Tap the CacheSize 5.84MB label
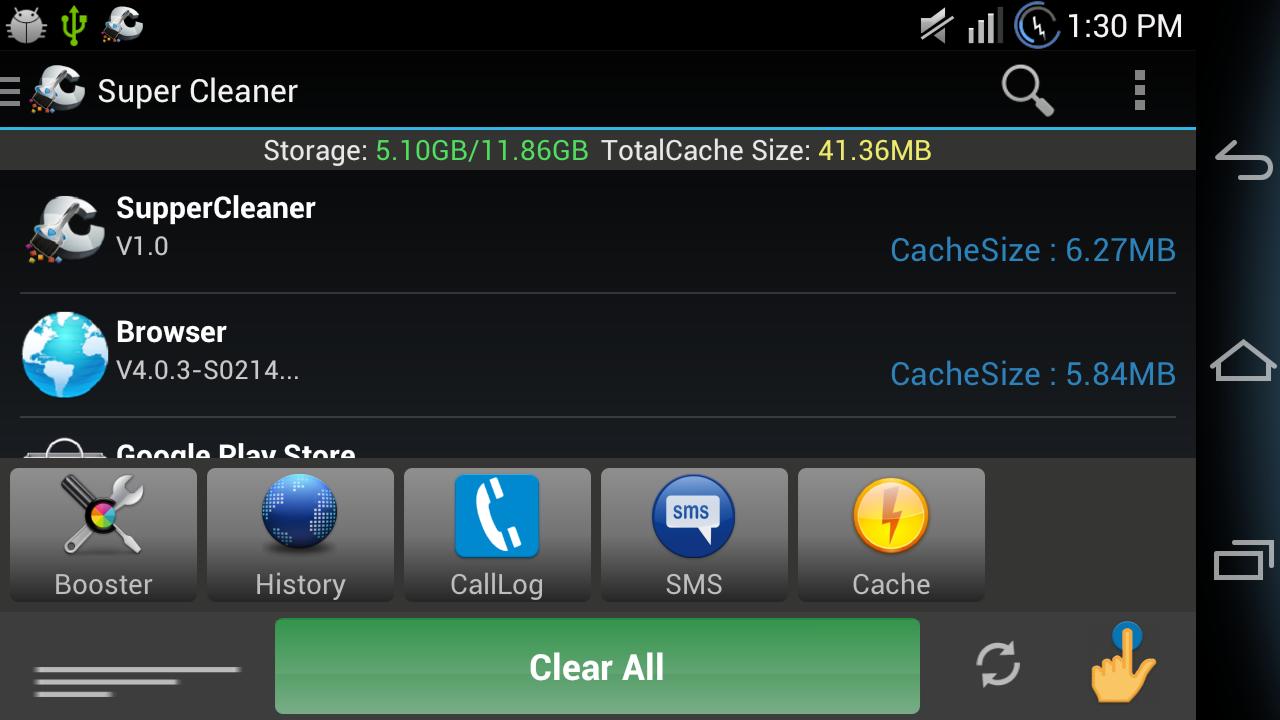The width and height of the screenshot is (1280, 720). coord(1033,374)
